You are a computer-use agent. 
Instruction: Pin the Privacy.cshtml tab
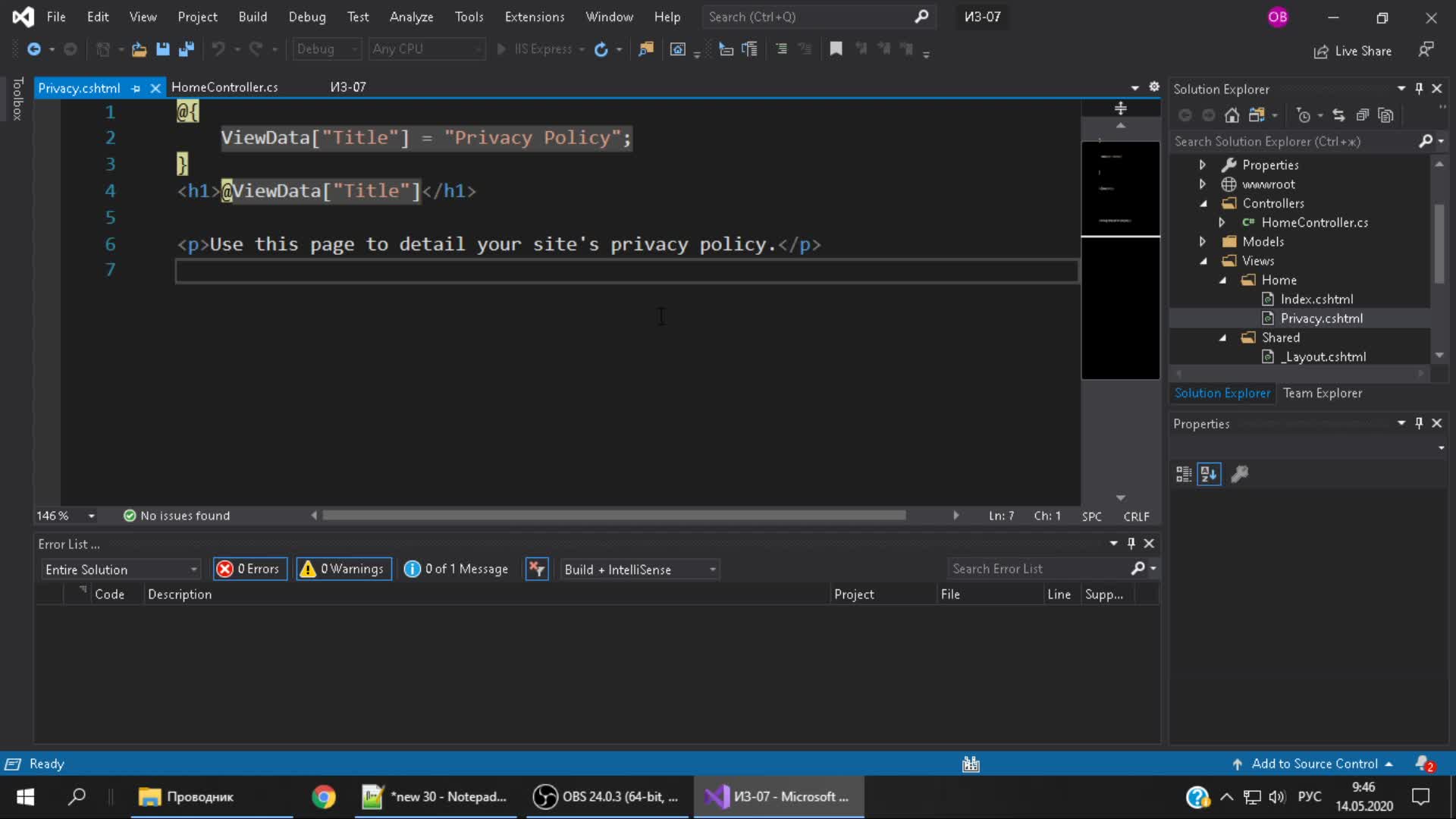coord(136,89)
